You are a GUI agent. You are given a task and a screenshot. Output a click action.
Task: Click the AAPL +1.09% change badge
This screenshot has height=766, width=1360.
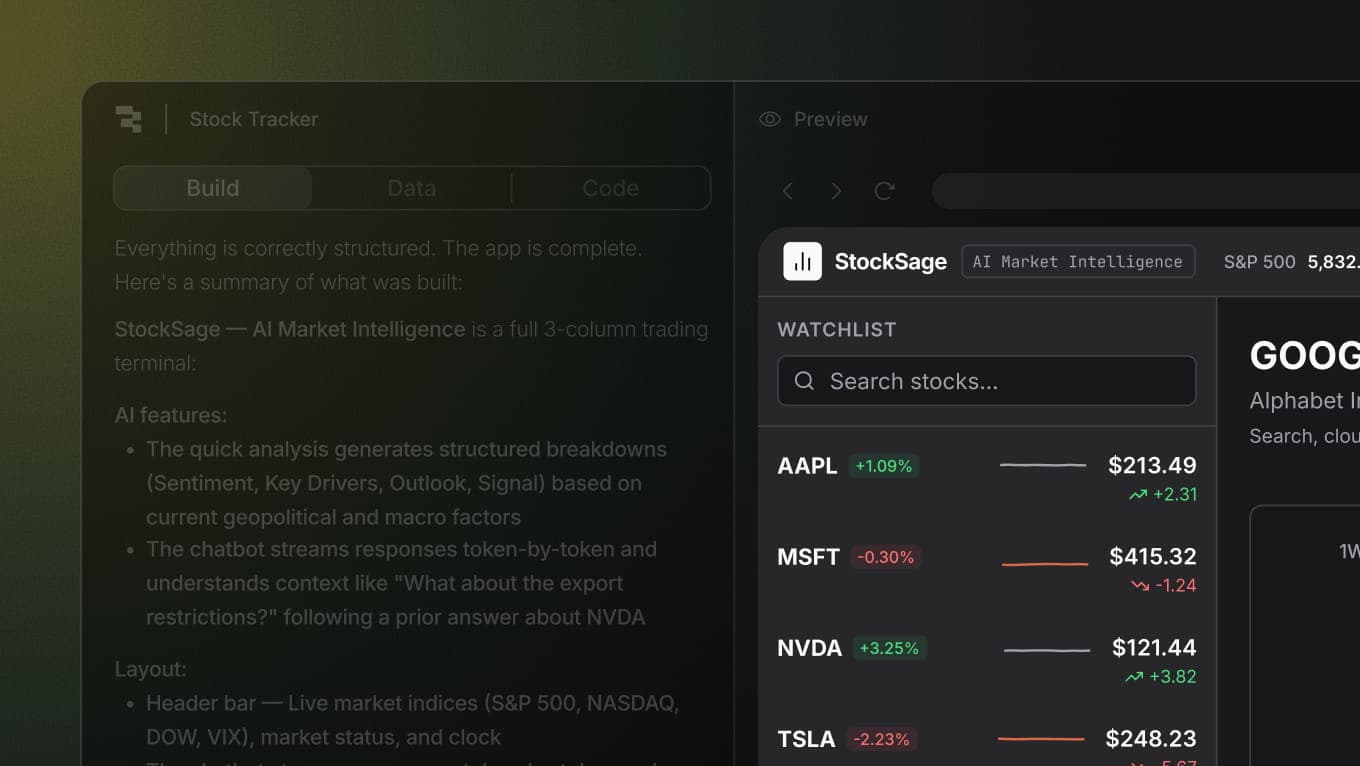coord(884,466)
